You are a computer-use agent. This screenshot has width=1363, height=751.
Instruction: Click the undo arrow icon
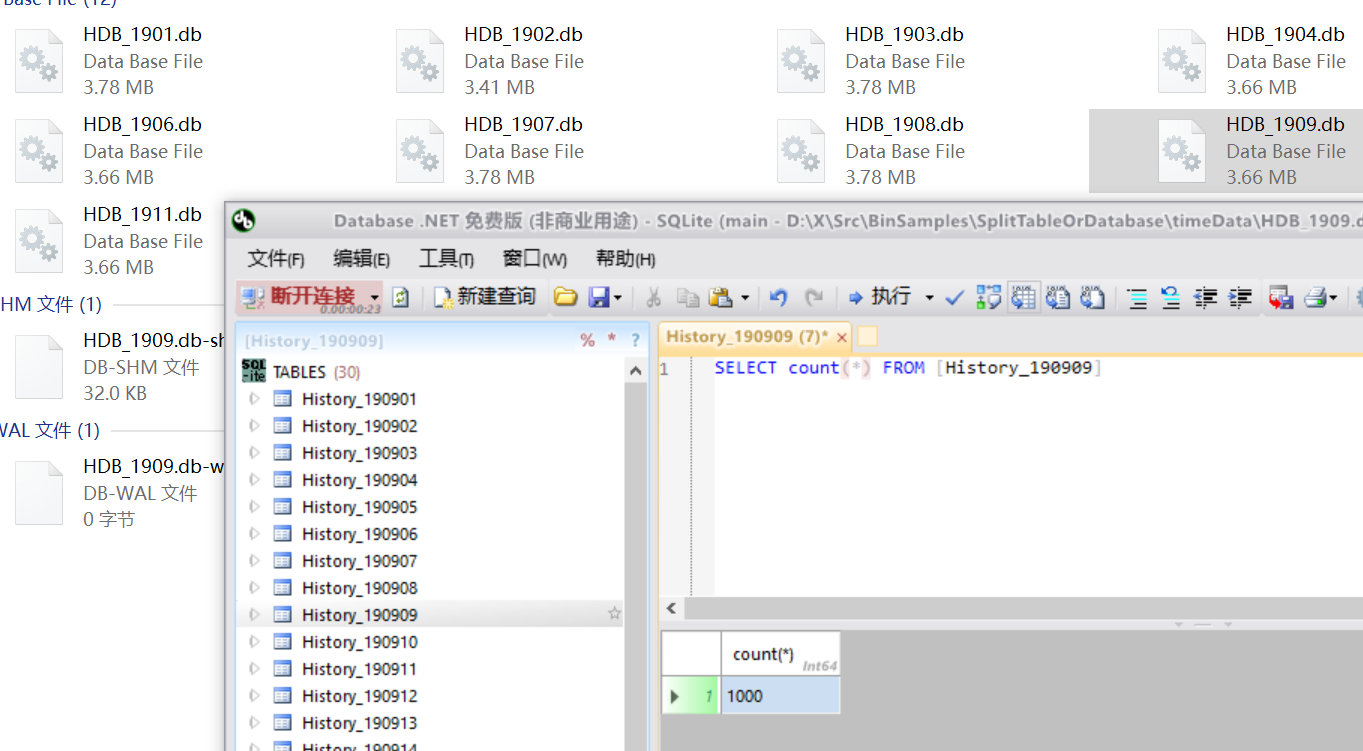click(x=778, y=297)
